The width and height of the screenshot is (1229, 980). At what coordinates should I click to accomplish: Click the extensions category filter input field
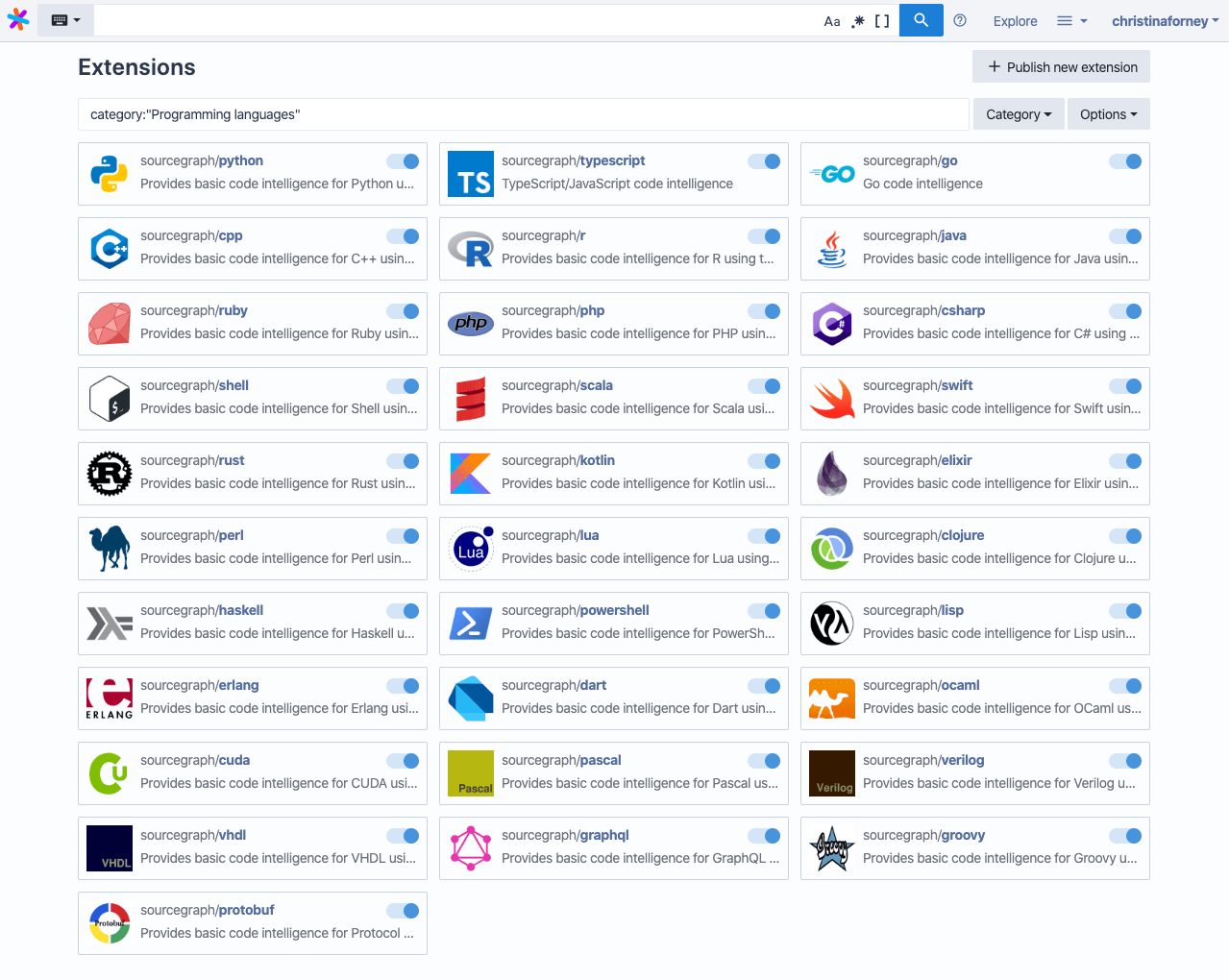coord(524,113)
